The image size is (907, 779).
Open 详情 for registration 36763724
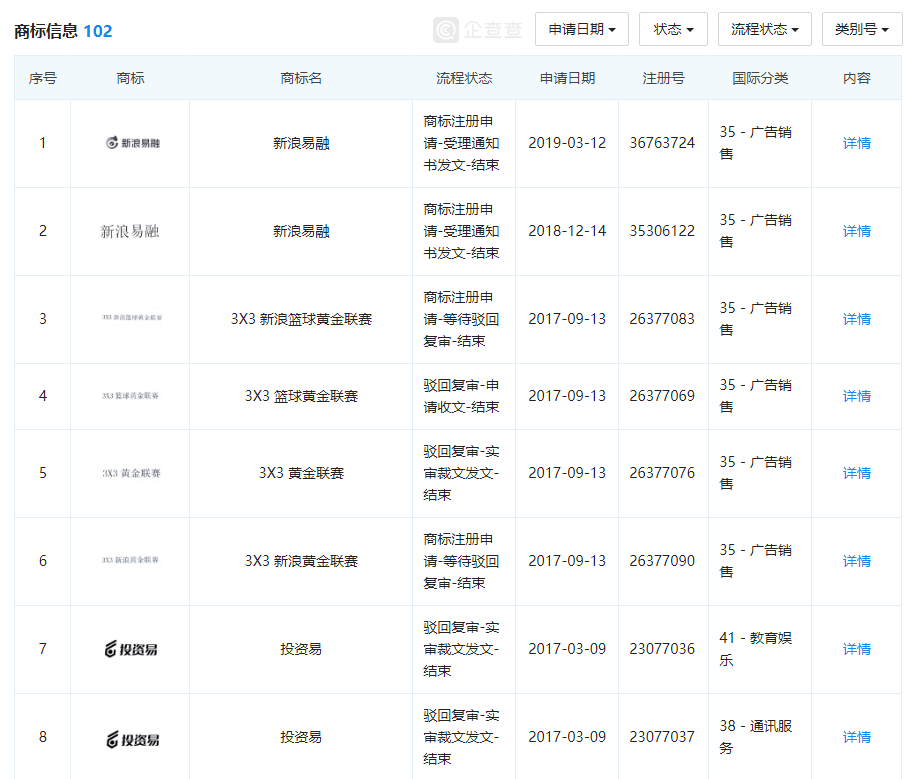[857, 143]
